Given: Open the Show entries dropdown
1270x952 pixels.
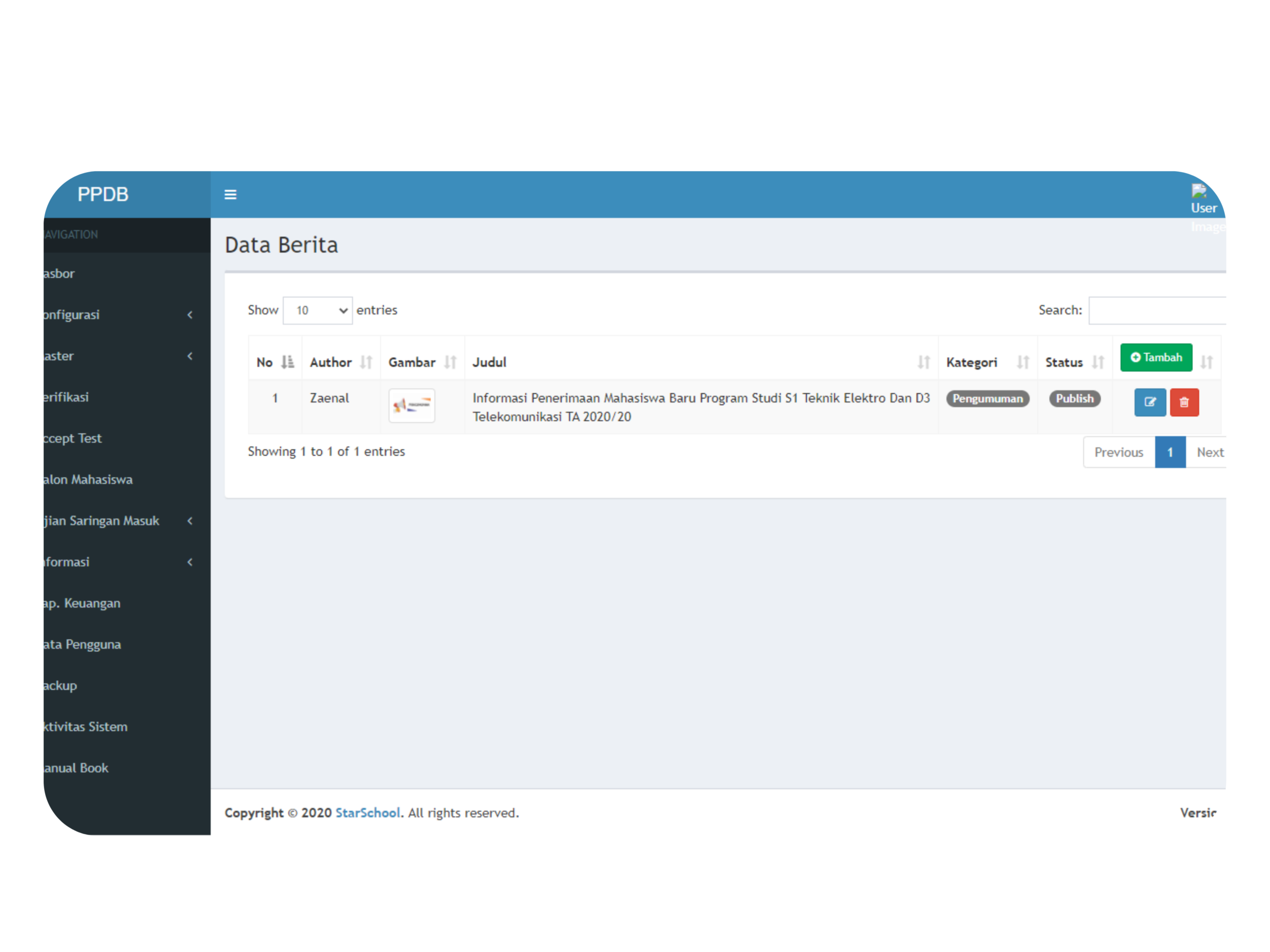Looking at the screenshot, I should click(317, 310).
